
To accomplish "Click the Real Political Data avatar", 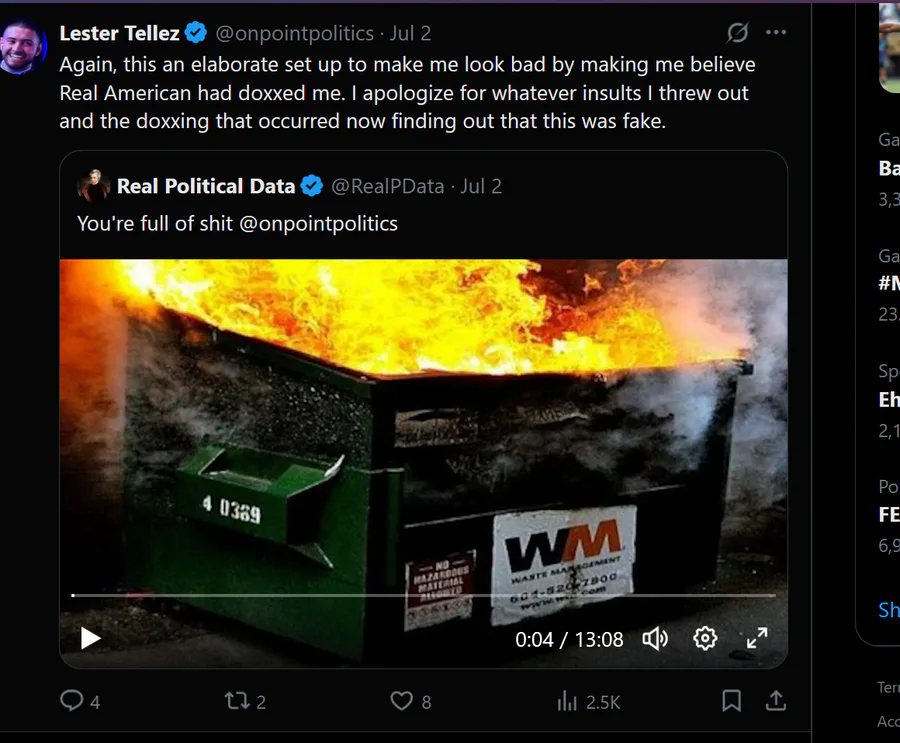I will point(93,186).
